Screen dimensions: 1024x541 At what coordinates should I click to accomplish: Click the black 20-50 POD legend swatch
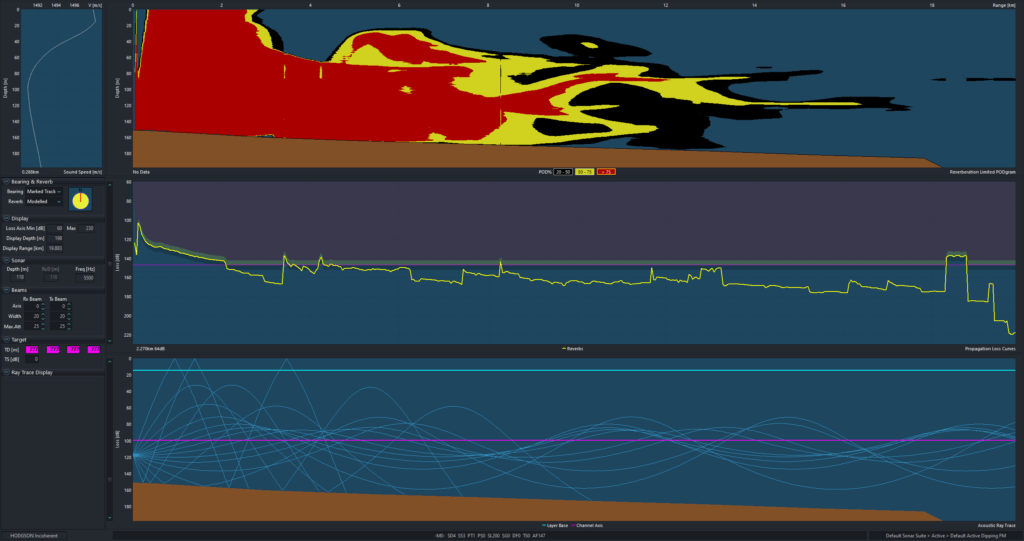pyautogui.click(x=562, y=172)
